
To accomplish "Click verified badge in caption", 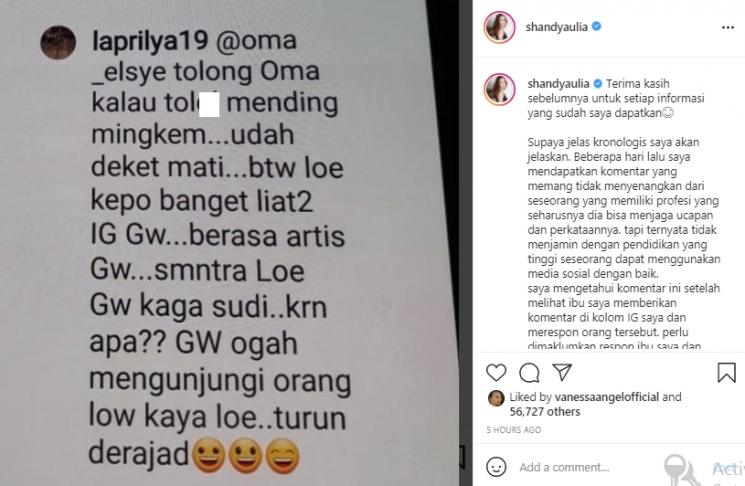I will pos(598,84).
